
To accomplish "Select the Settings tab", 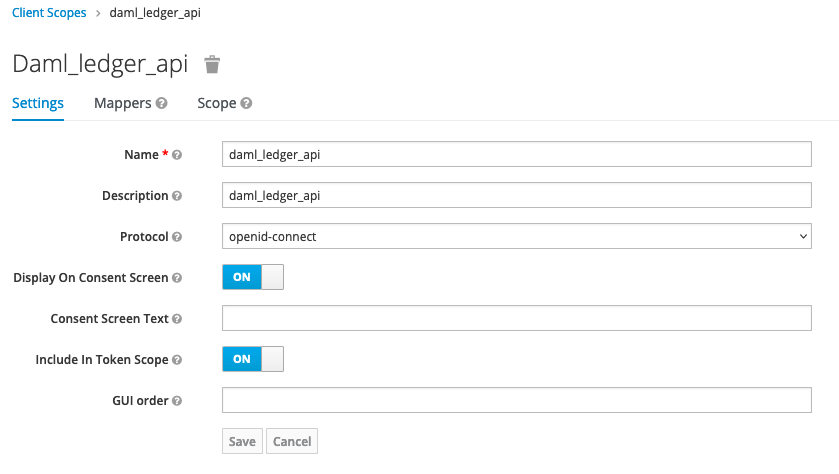I will [38, 103].
